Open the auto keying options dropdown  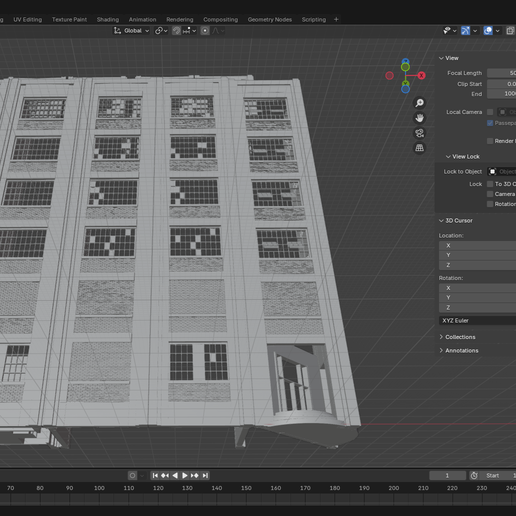coord(142,475)
